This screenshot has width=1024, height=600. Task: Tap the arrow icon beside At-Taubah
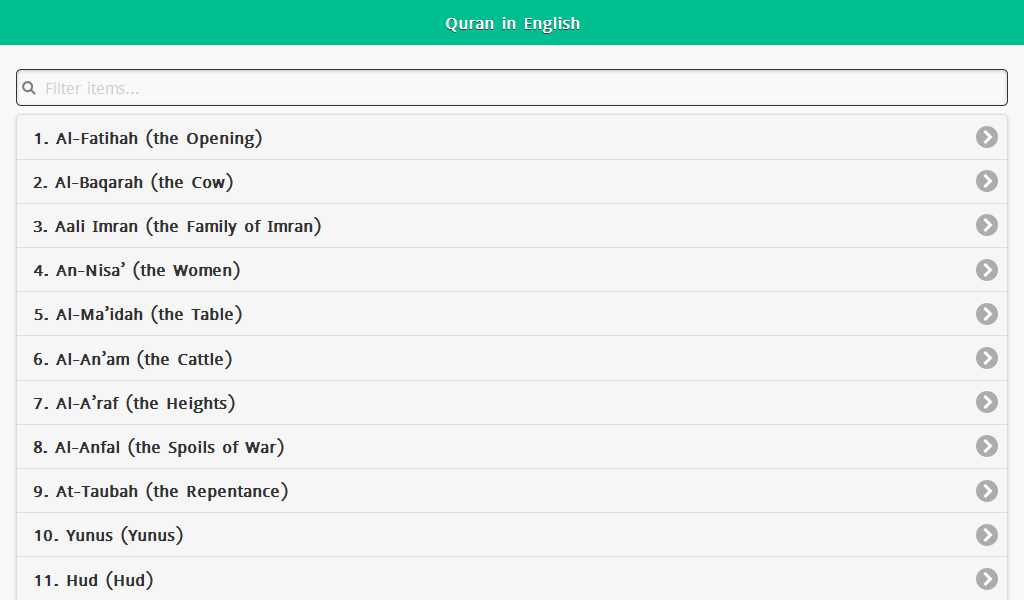987,491
